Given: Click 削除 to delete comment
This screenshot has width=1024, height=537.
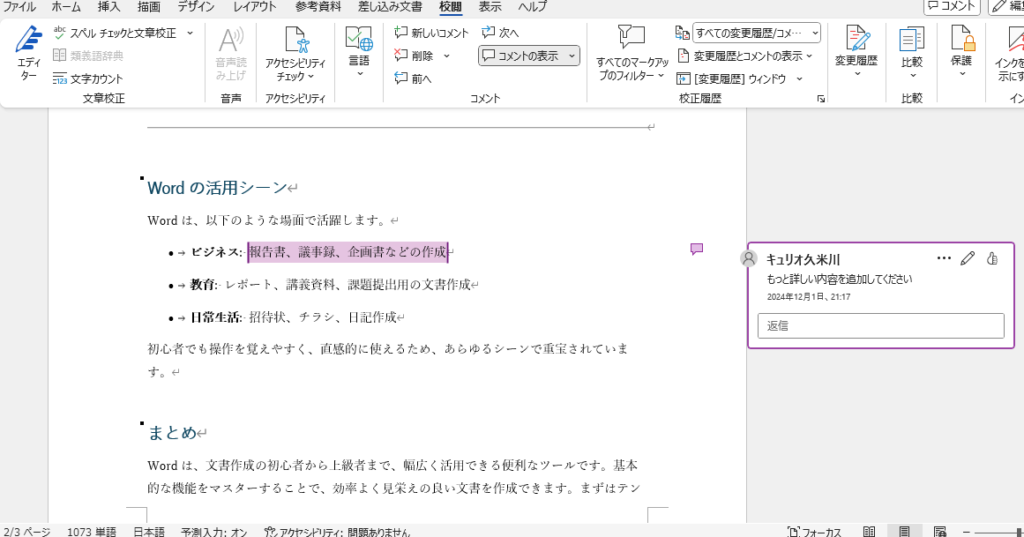Looking at the screenshot, I should pyautogui.click(x=413, y=56).
